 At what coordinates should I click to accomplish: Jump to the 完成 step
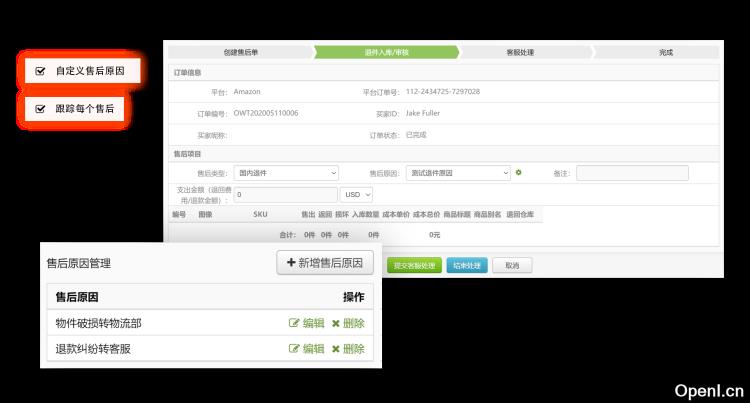pos(666,52)
